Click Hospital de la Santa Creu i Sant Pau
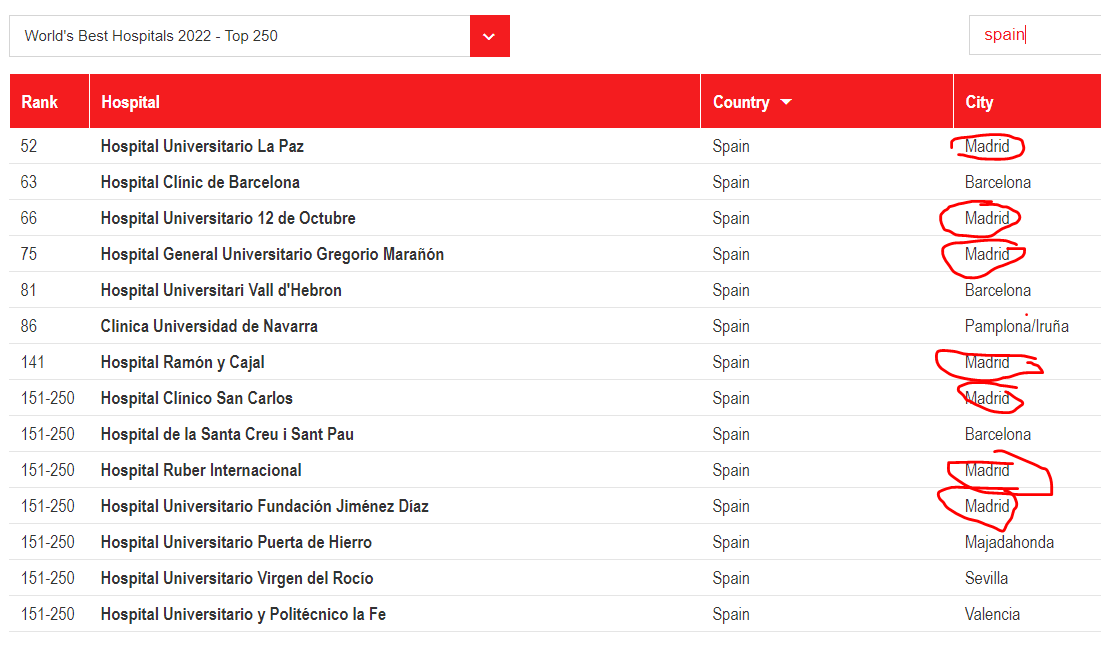The width and height of the screenshot is (1101, 670). click(227, 434)
